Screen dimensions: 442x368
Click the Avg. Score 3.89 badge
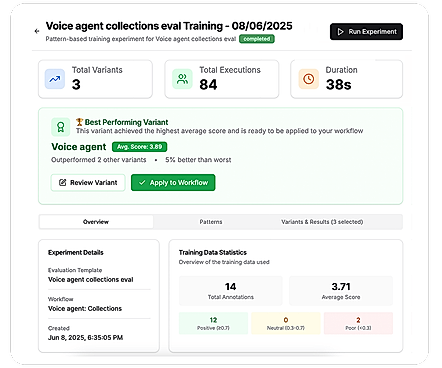coord(139,147)
